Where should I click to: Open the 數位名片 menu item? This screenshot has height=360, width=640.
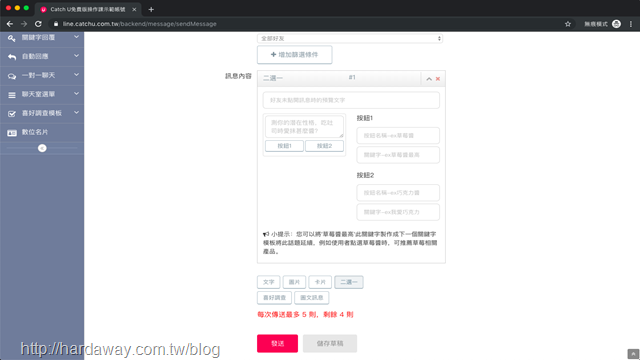(42, 132)
